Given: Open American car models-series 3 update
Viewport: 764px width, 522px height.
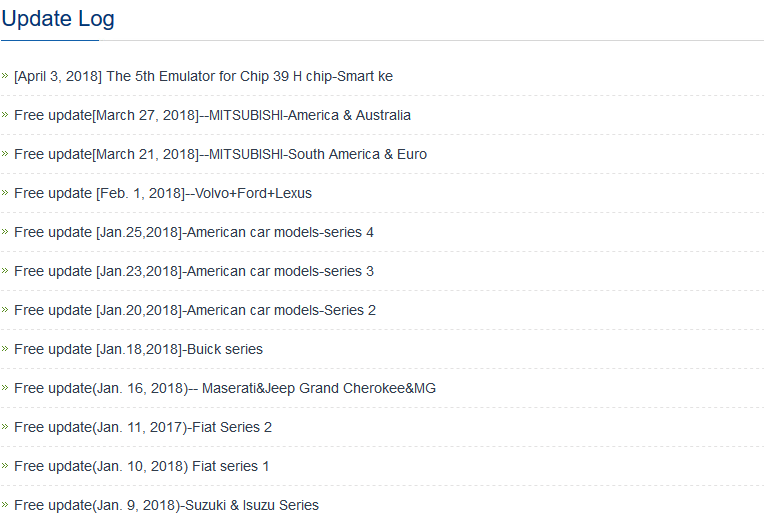Looking at the screenshot, I should (x=194, y=271).
